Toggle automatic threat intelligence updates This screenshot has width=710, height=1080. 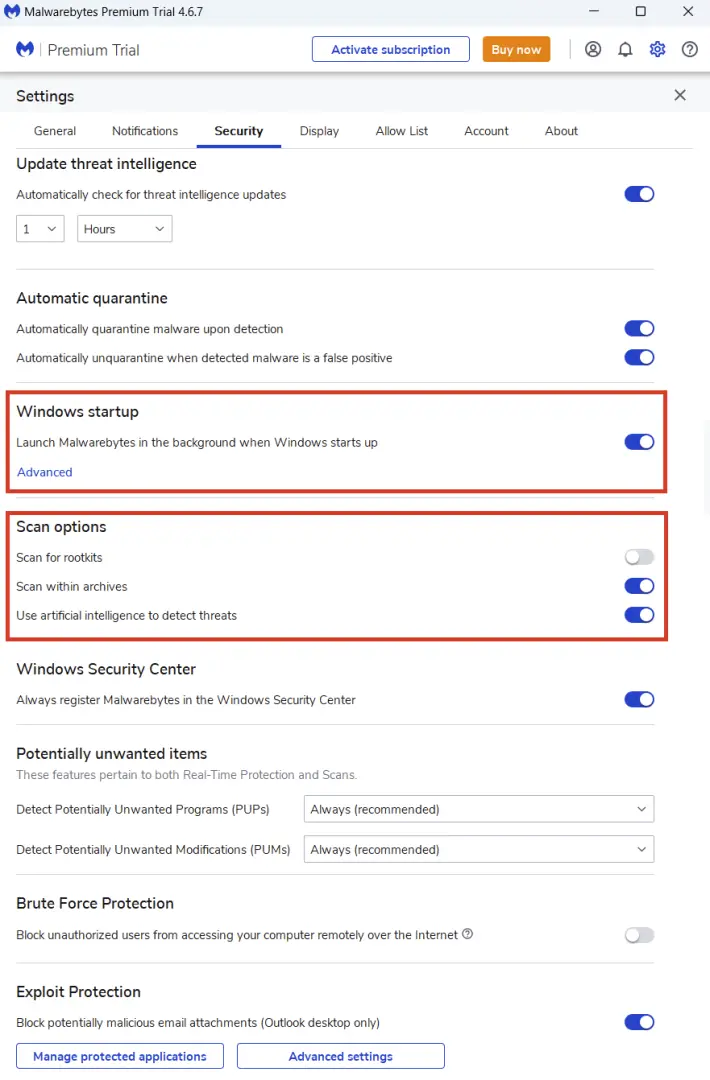(639, 194)
